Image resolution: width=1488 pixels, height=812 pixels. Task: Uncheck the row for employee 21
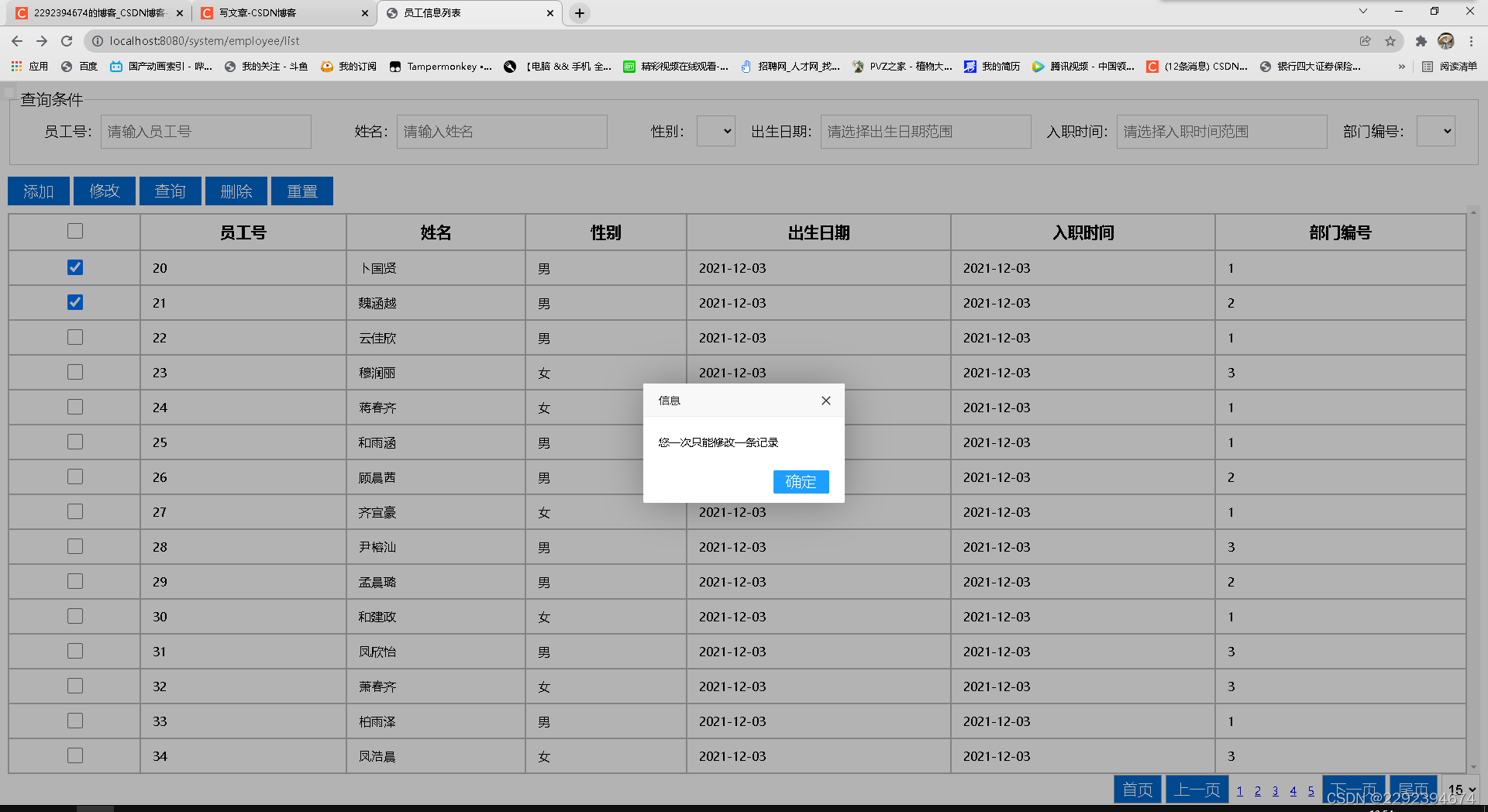[x=75, y=302]
